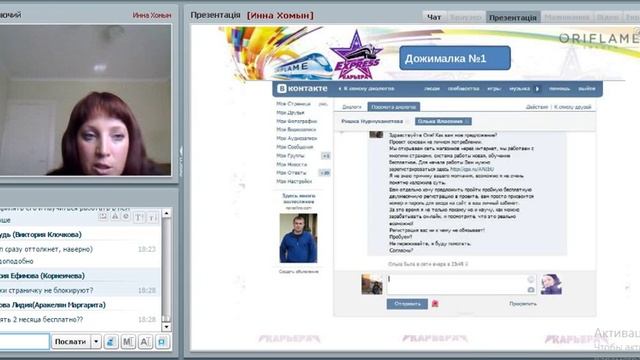Click the chat scrollbar track
The height and width of the screenshot is (360, 640).
coord(166,270)
